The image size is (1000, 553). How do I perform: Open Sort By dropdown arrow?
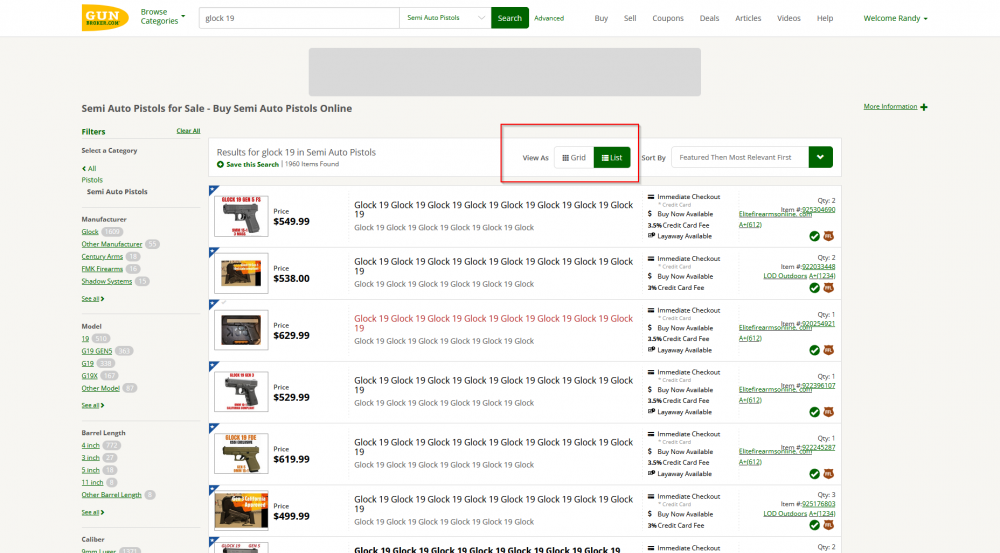[x=821, y=157]
